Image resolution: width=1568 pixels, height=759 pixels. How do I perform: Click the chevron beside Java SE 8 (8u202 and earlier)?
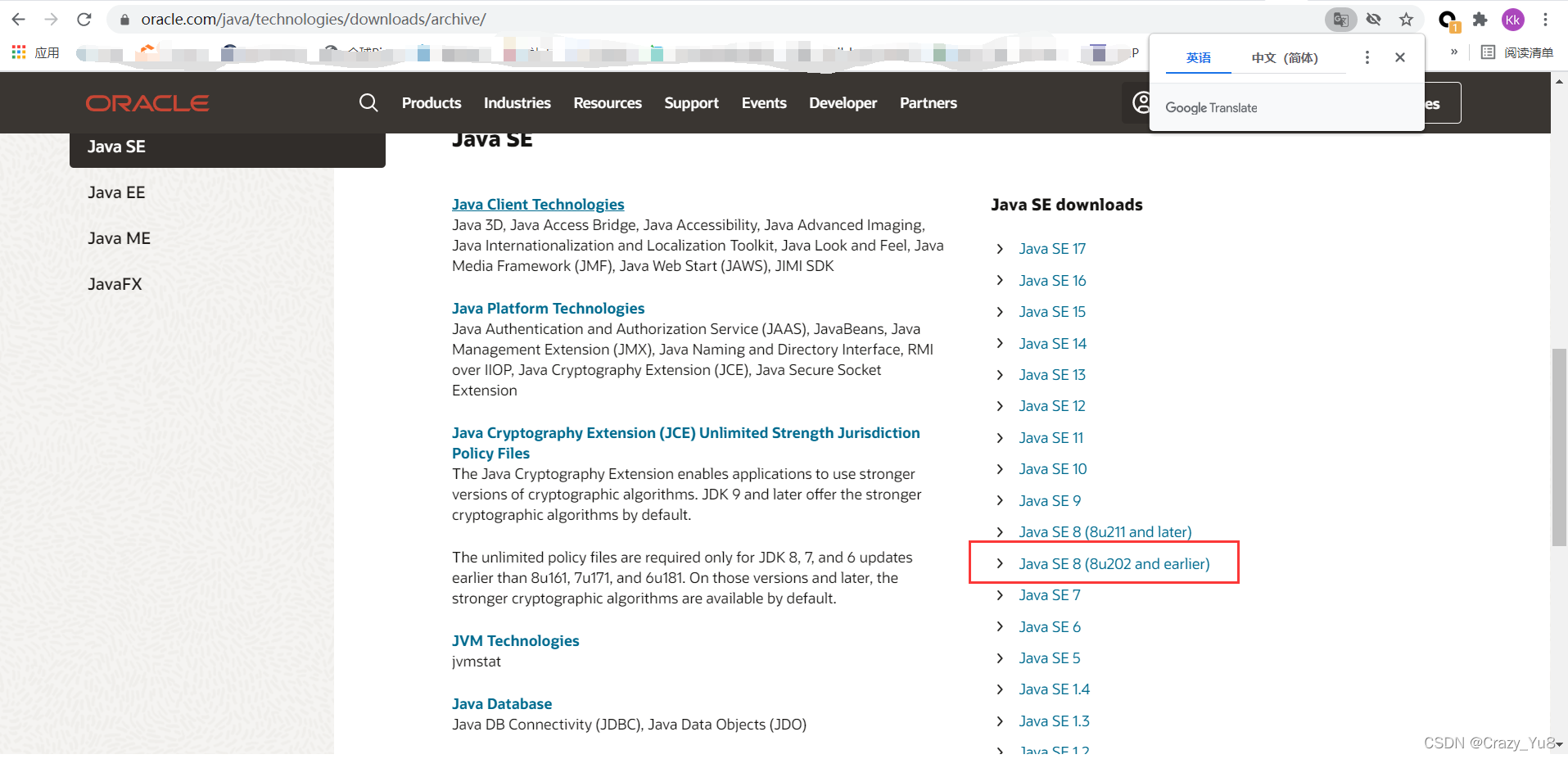pyautogui.click(x=1000, y=563)
